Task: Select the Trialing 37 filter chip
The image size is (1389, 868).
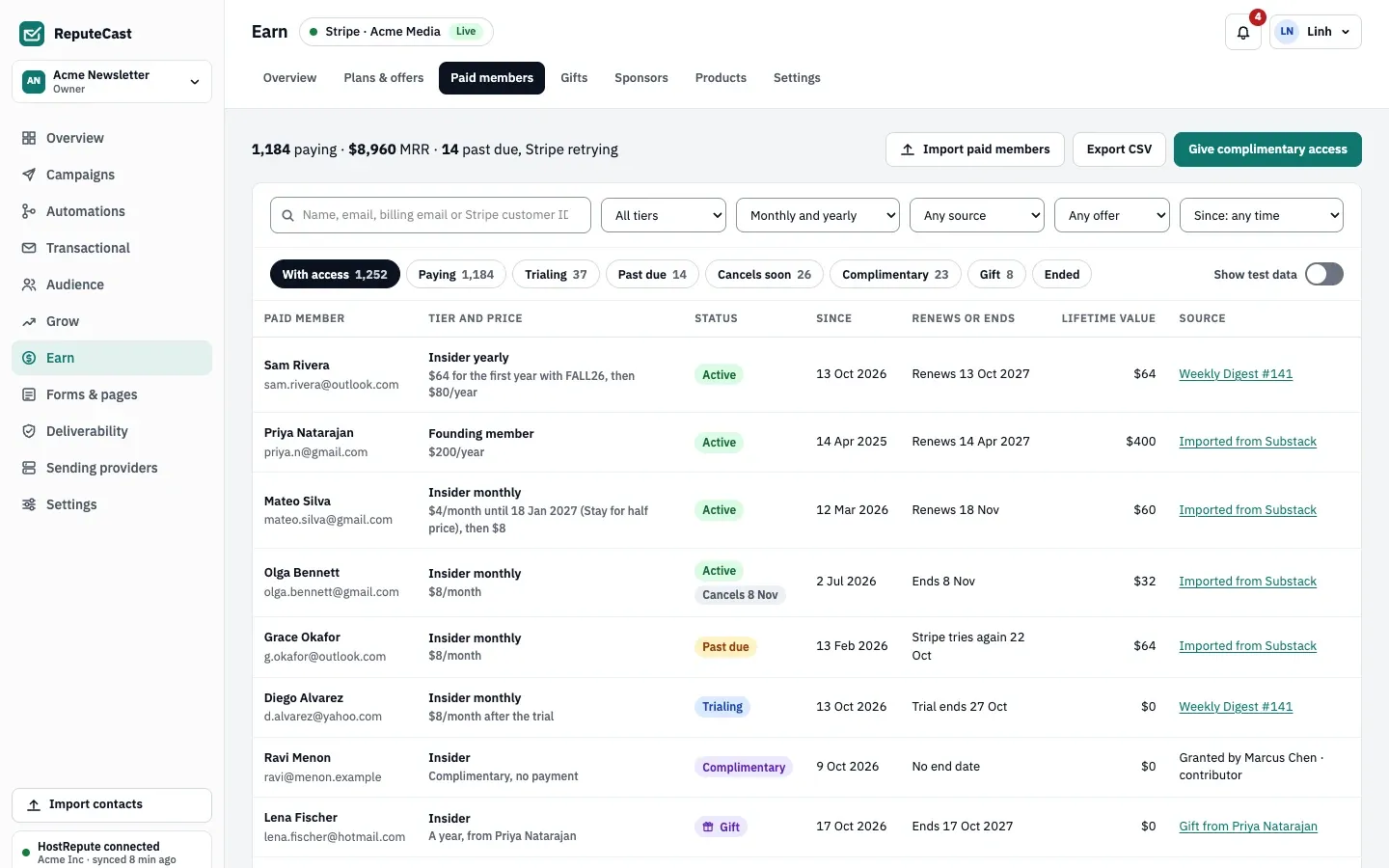Action: click(556, 275)
